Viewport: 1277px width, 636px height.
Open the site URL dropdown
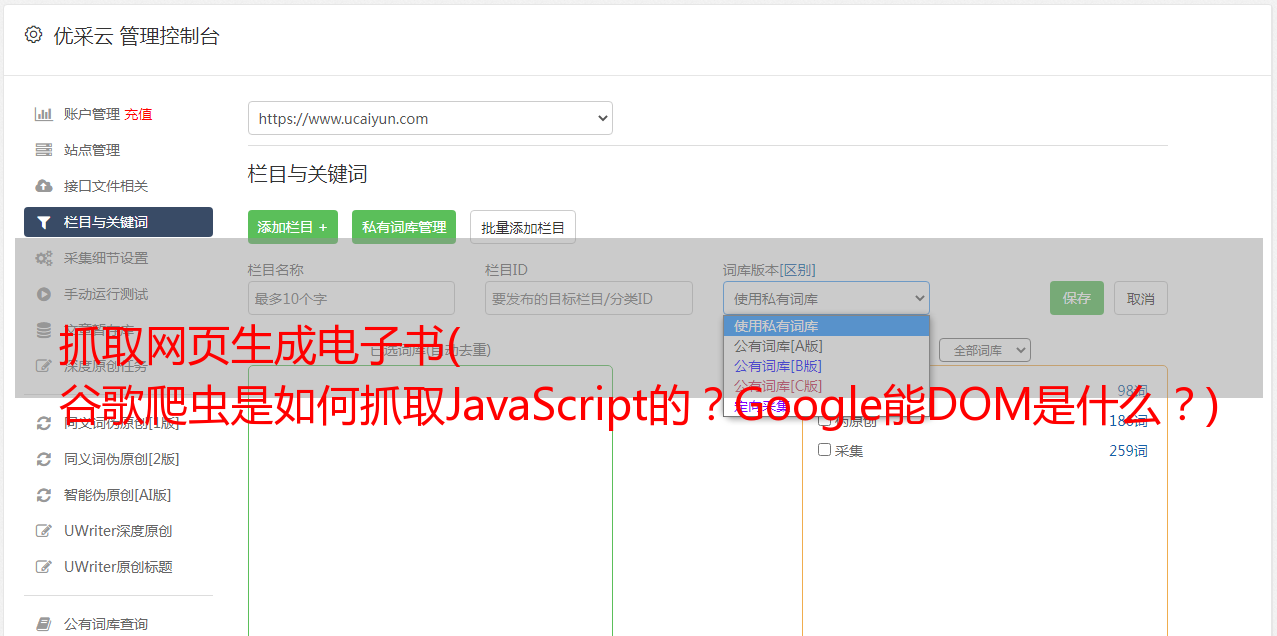pos(430,118)
